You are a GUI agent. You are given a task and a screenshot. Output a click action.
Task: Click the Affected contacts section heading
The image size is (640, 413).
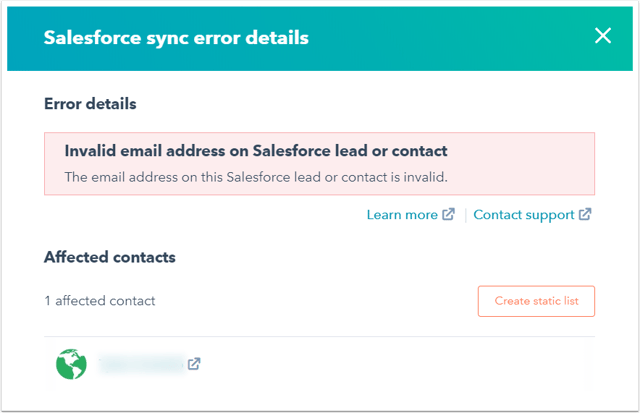(x=110, y=257)
